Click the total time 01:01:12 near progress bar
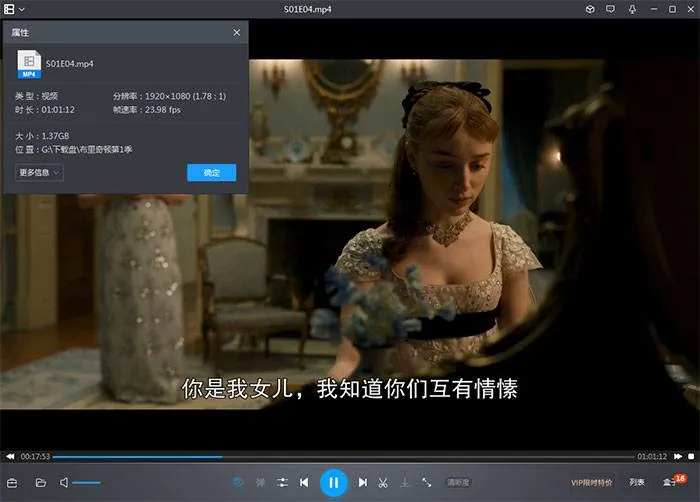Image resolution: width=700 pixels, height=502 pixels. (652, 456)
